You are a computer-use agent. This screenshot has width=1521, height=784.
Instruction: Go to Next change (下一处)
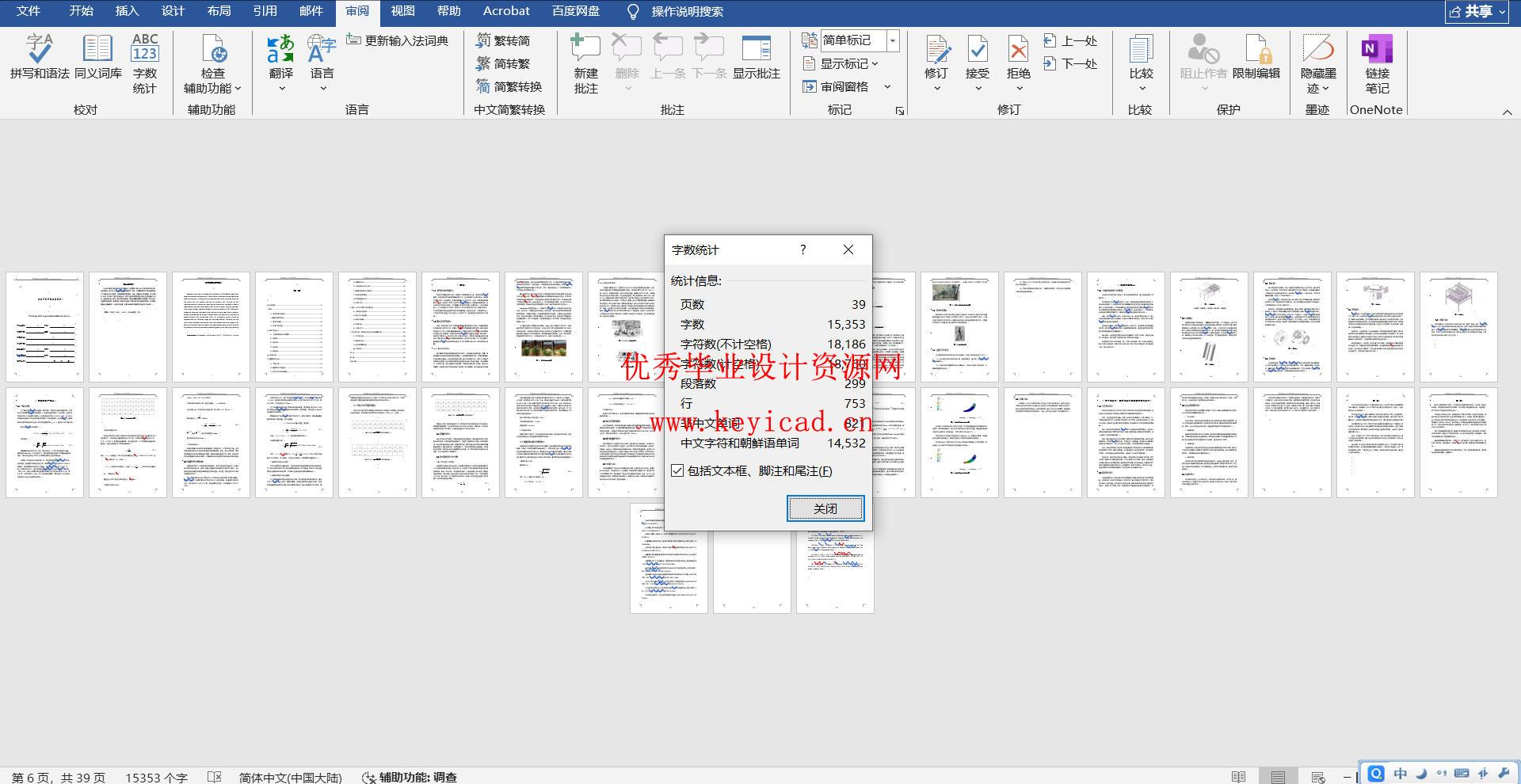click(1070, 63)
